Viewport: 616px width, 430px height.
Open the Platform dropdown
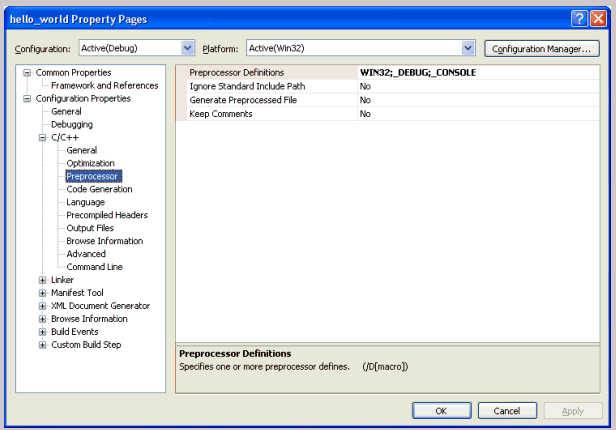(x=468, y=48)
